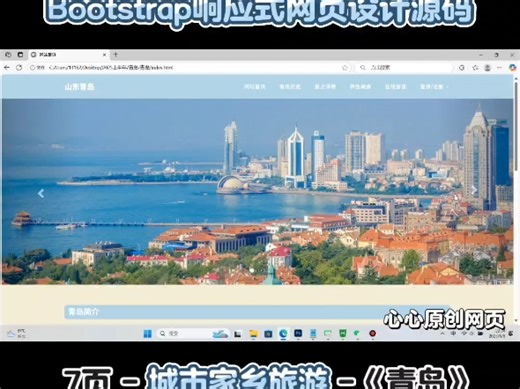Viewport: 520px width, 389px height.
Task: Open a new browser tab with the plus button
Action: (115, 55)
